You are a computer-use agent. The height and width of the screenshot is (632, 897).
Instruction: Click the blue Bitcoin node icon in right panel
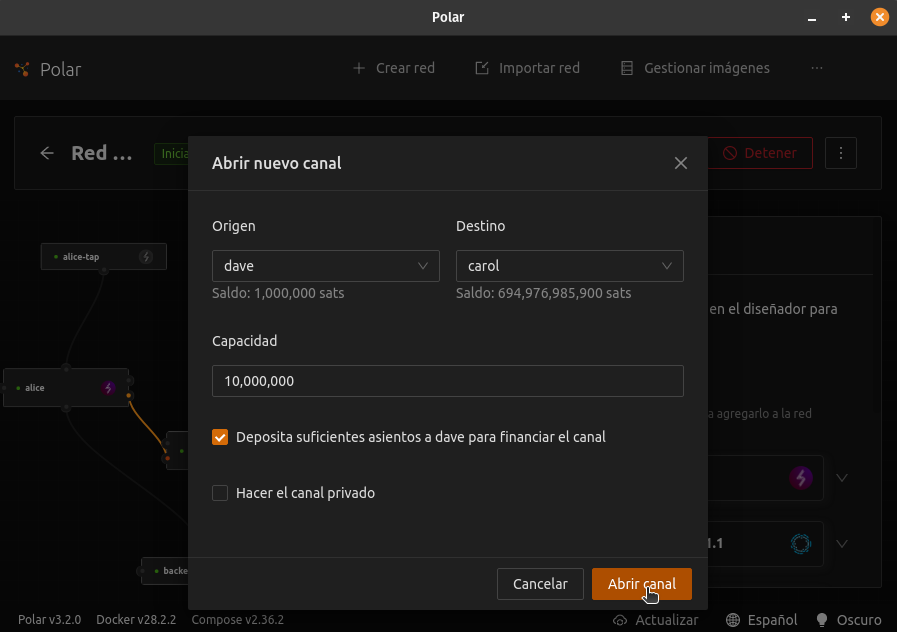(x=800, y=544)
